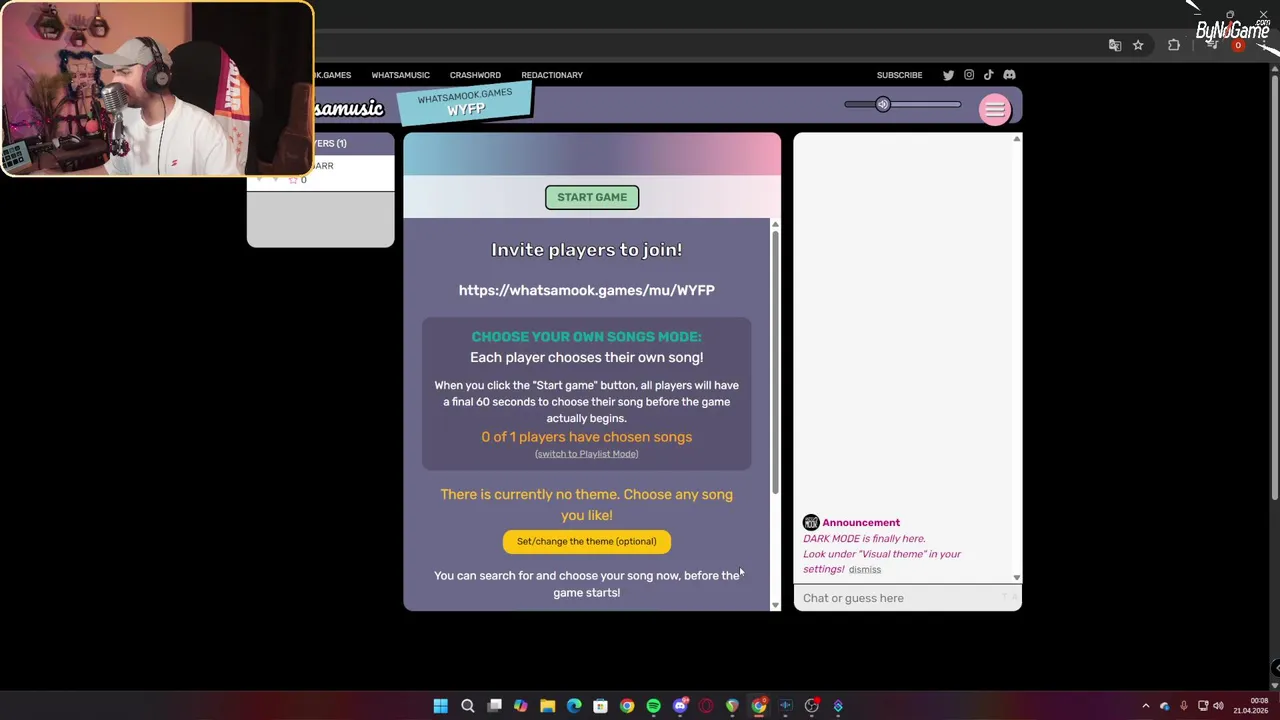The width and height of the screenshot is (1280, 720).
Task: Open the hamburger menu in game header
Action: tap(994, 110)
